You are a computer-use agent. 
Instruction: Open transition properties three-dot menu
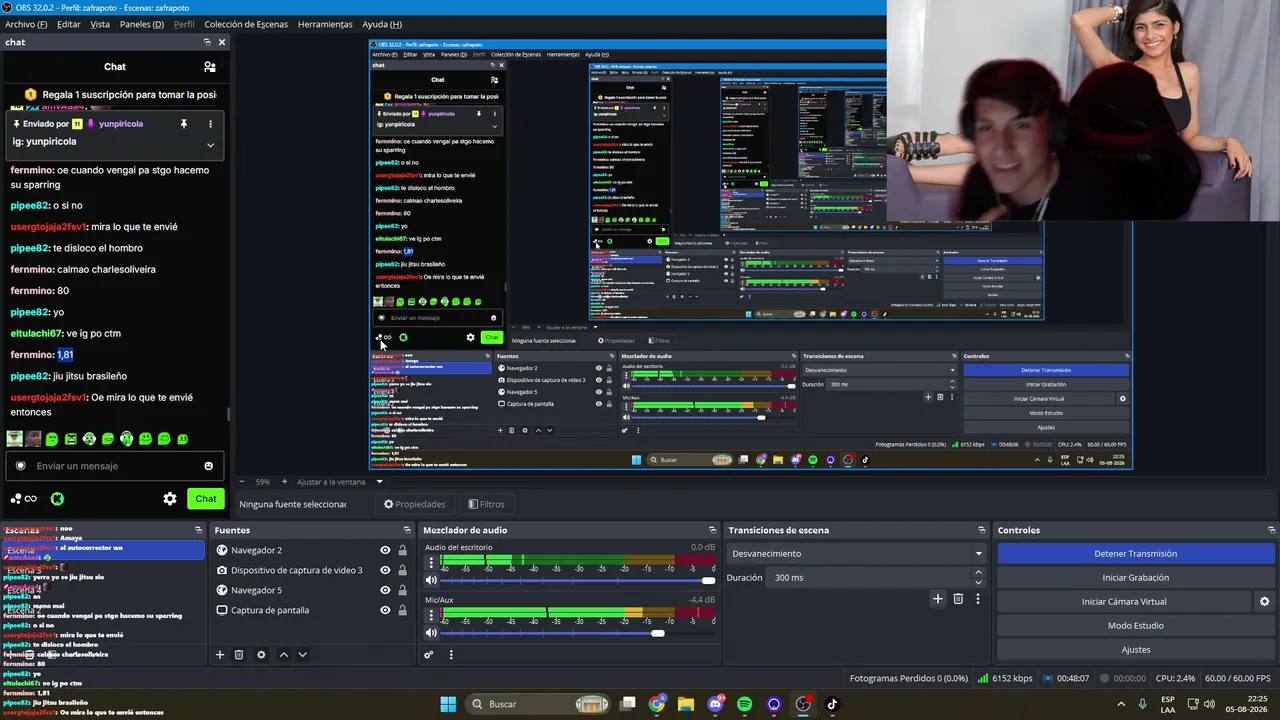978,599
